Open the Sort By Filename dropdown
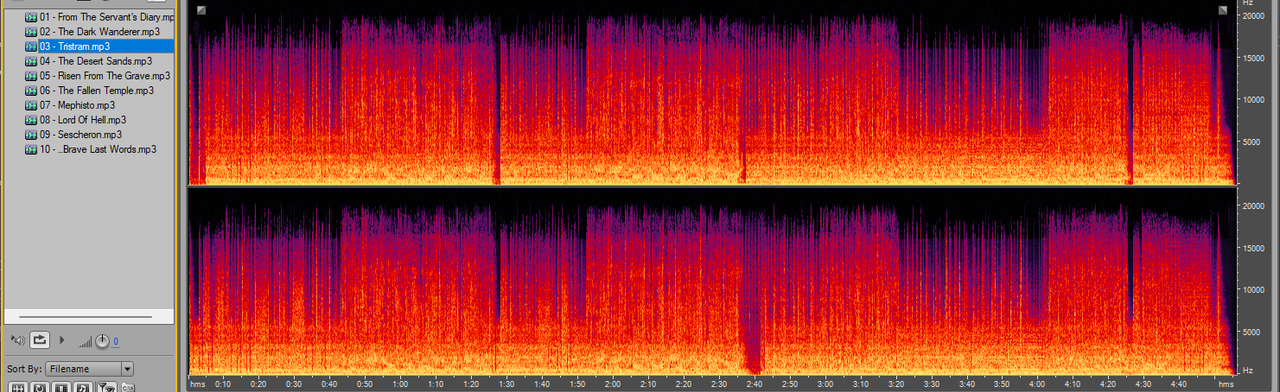 pos(90,369)
